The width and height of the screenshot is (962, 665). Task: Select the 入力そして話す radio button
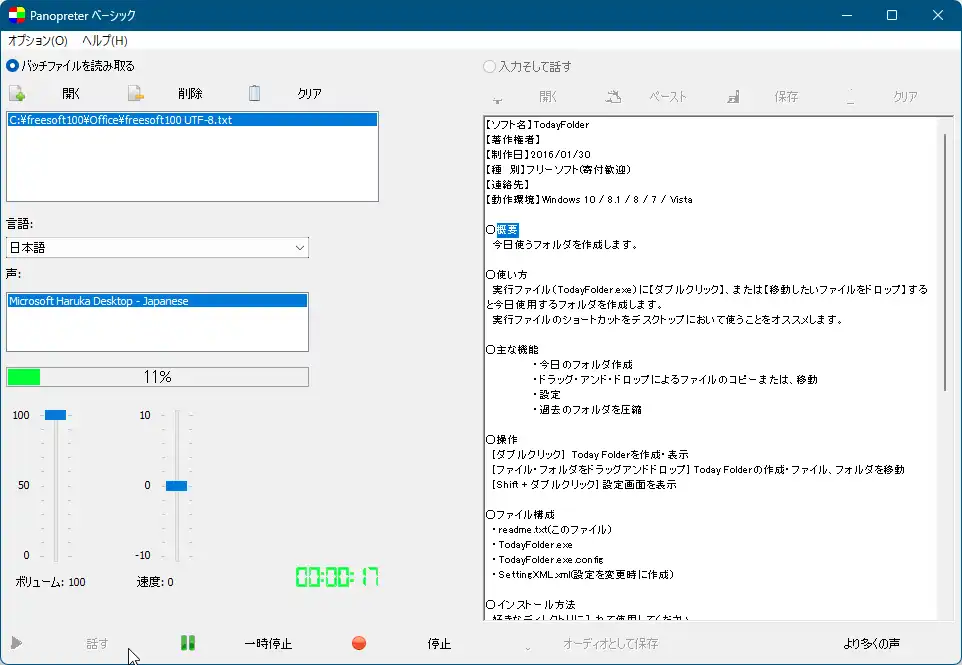pyautogui.click(x=489, y=67)
